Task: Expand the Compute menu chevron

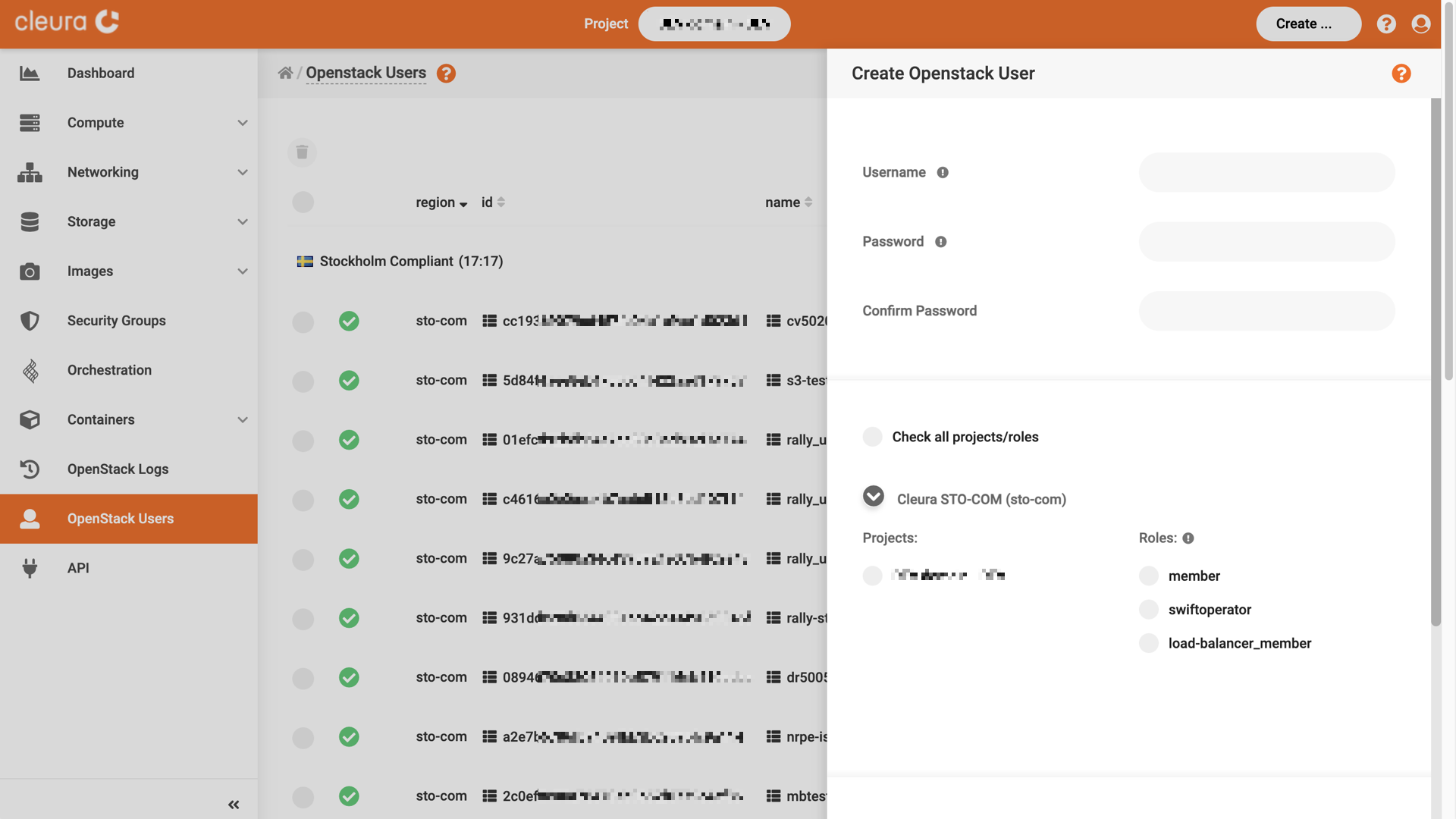Action: point(243,123)
